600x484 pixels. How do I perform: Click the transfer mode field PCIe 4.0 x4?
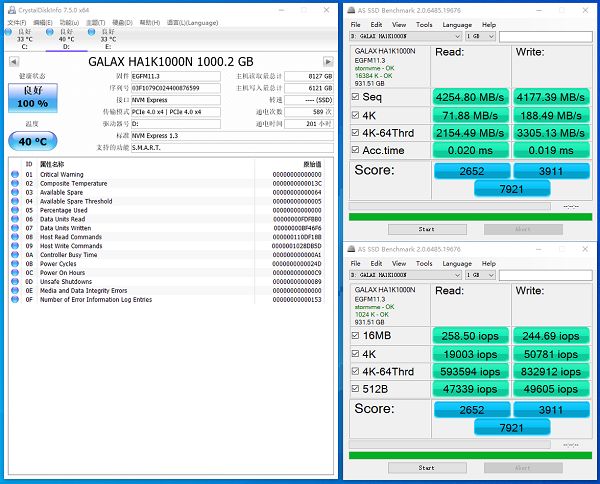[x=176, y=112]
